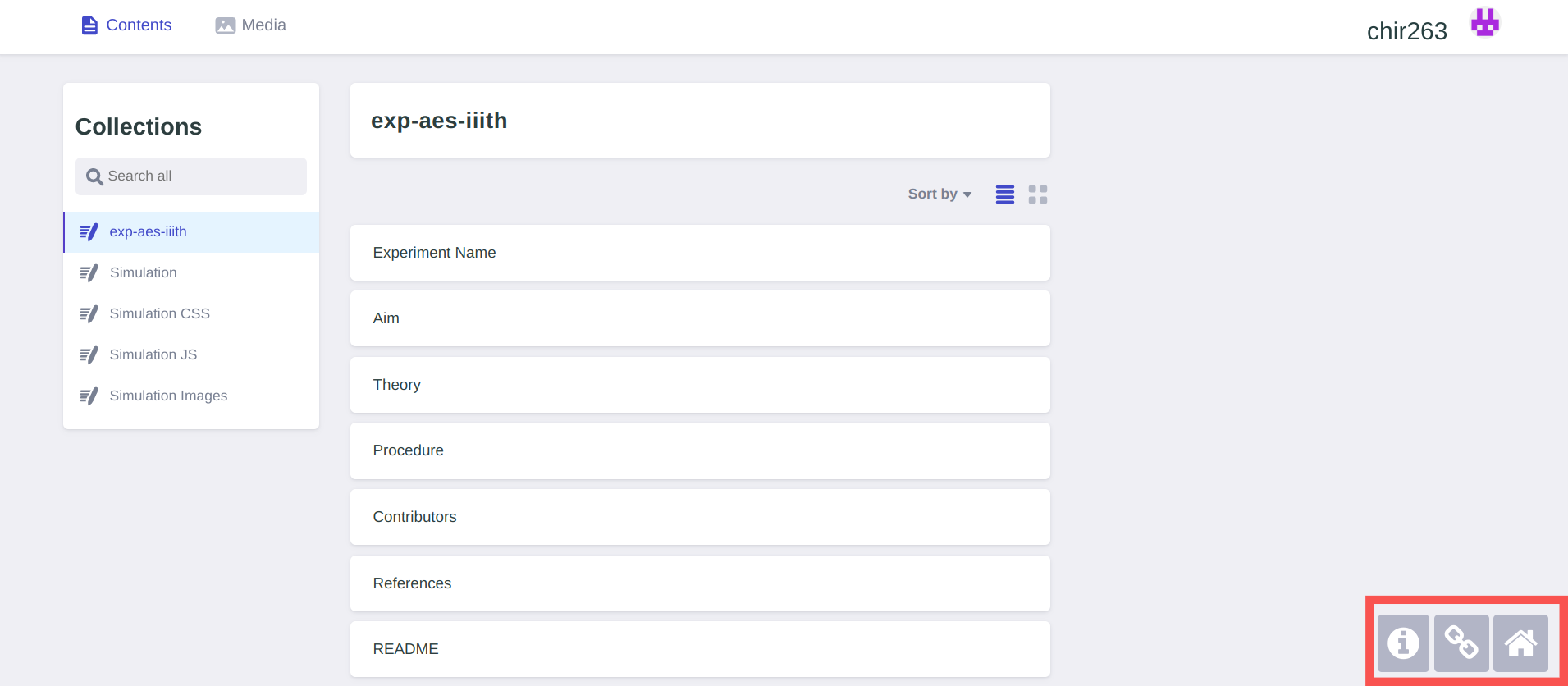This screenshot has height=686, width=1568.
Task: Focus the Search all input field
Action: tap(191, 176)
